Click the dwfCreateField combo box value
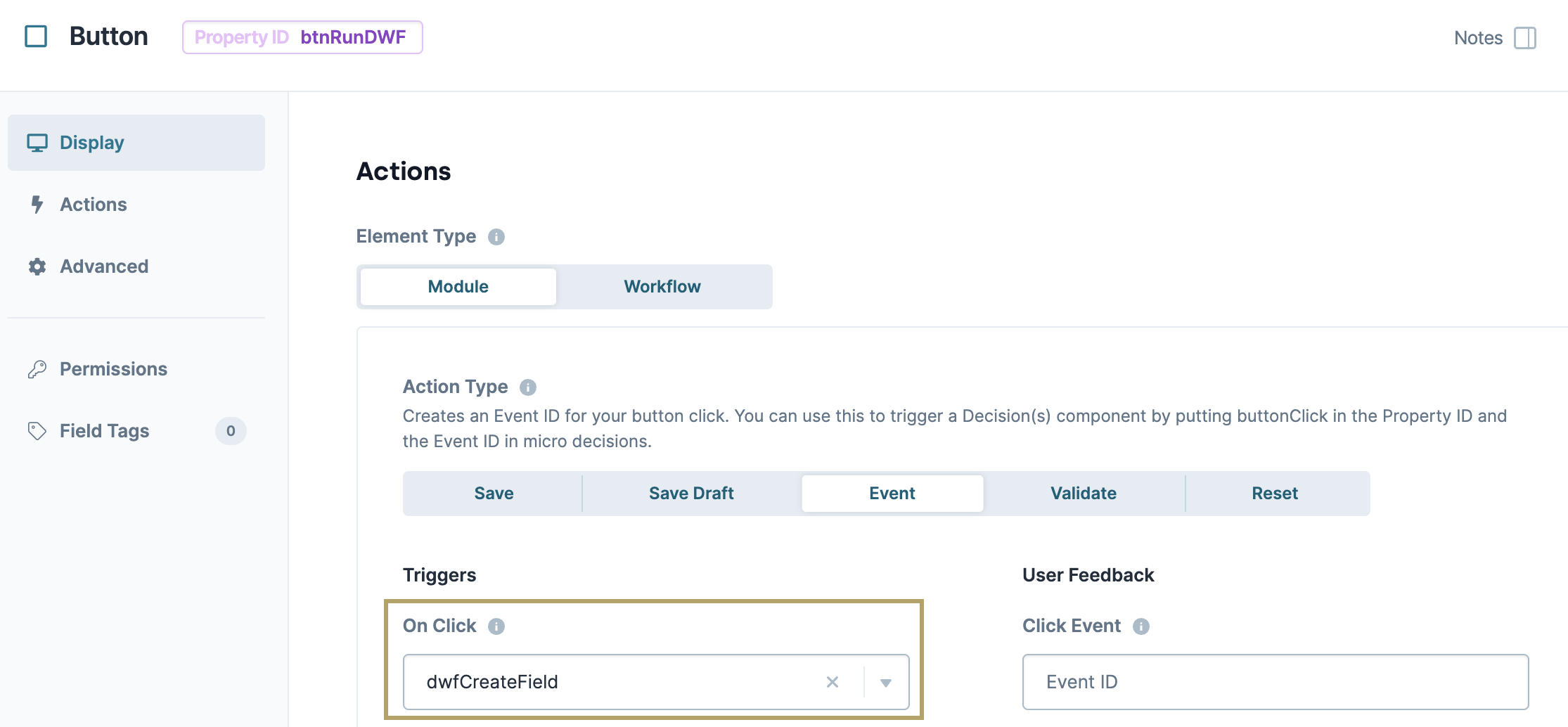Screen dimensions: 1568x727 [x=492, y=682]
